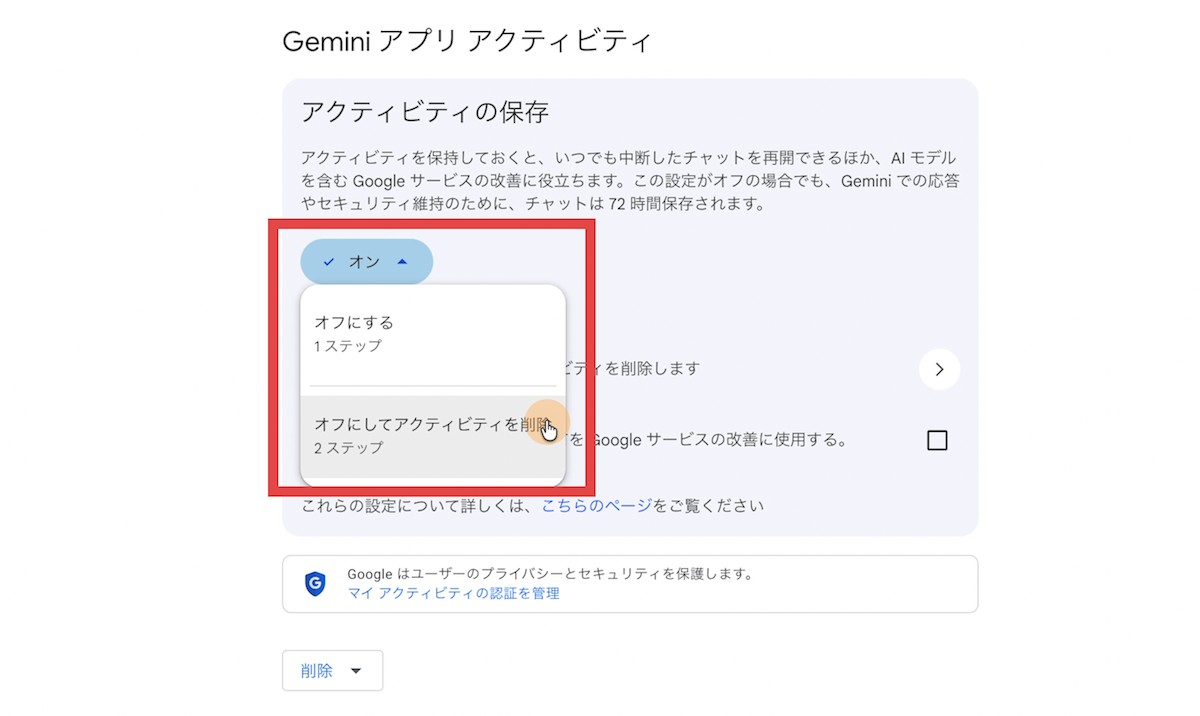The width and height of the screenshot is (1200, 716).
Task: Tick the Google サービスの改善 checkbox
Action: pyautogui.click(x=937, y=440)
